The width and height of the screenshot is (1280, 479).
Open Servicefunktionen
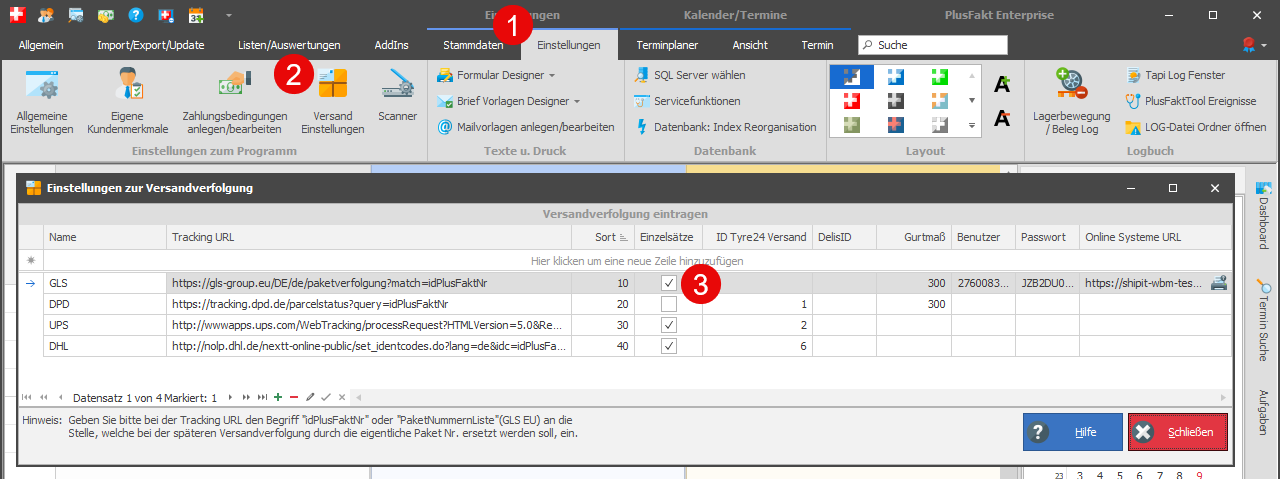687,101
